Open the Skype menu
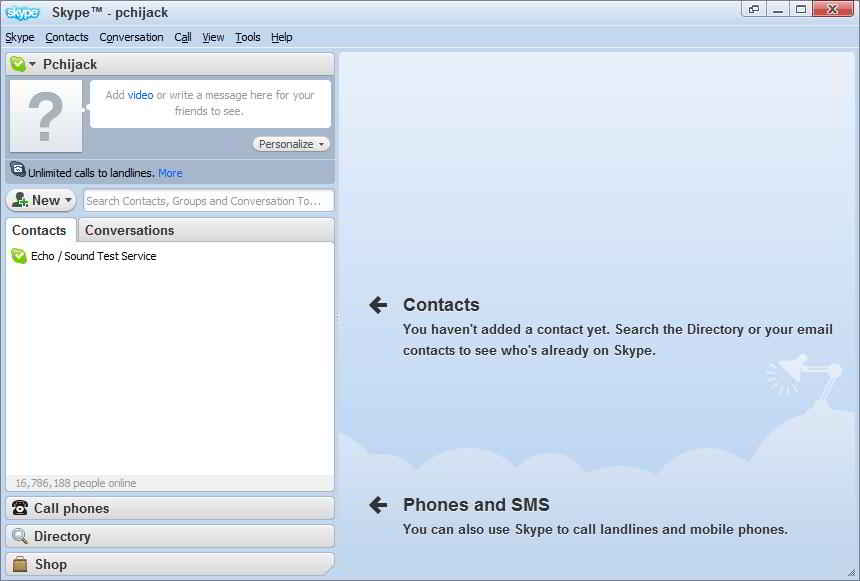This screenshot has height=581, width=860. pyautogui.click(x=20, y=37)
